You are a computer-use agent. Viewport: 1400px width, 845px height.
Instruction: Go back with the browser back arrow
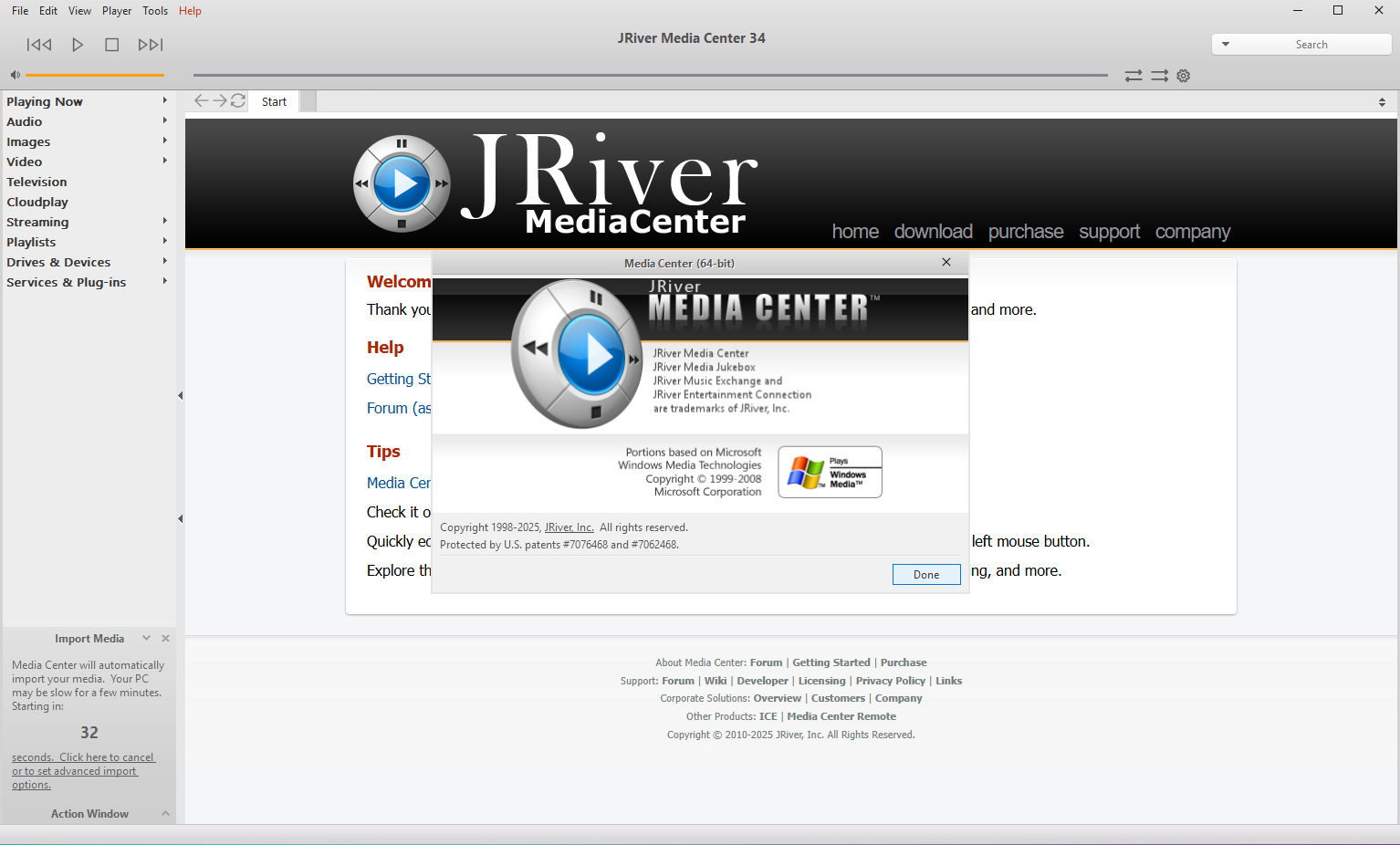201,100
